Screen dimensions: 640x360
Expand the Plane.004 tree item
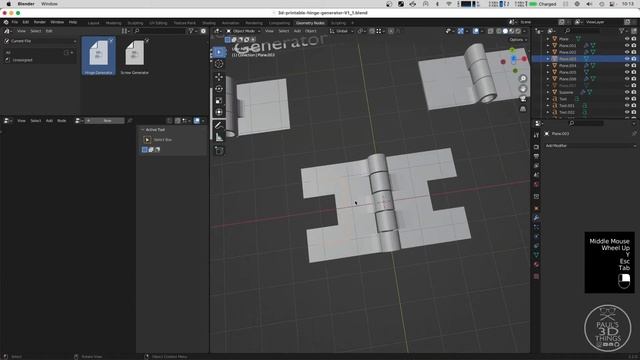[548, 65]
